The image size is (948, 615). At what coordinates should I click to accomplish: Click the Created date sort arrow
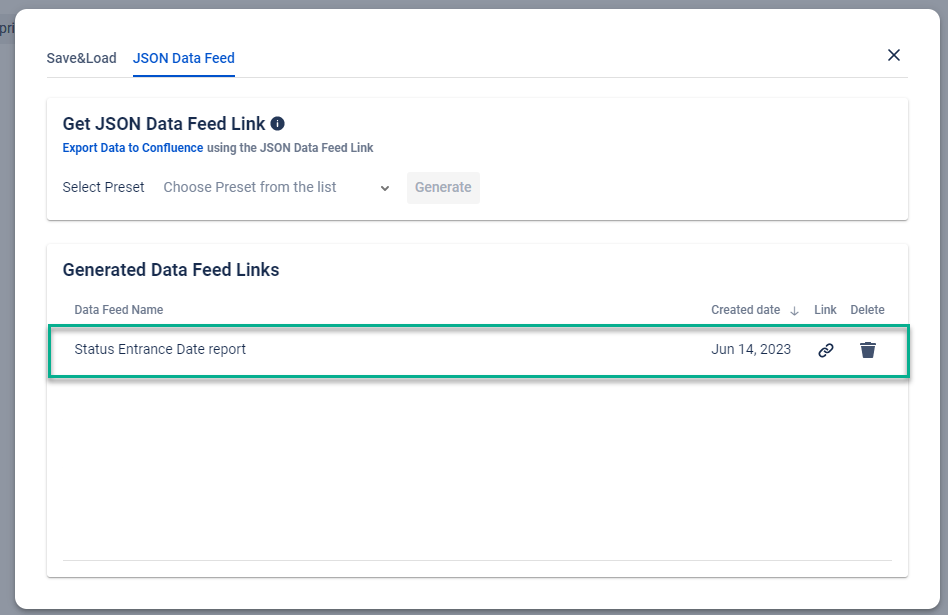point(794,311)
